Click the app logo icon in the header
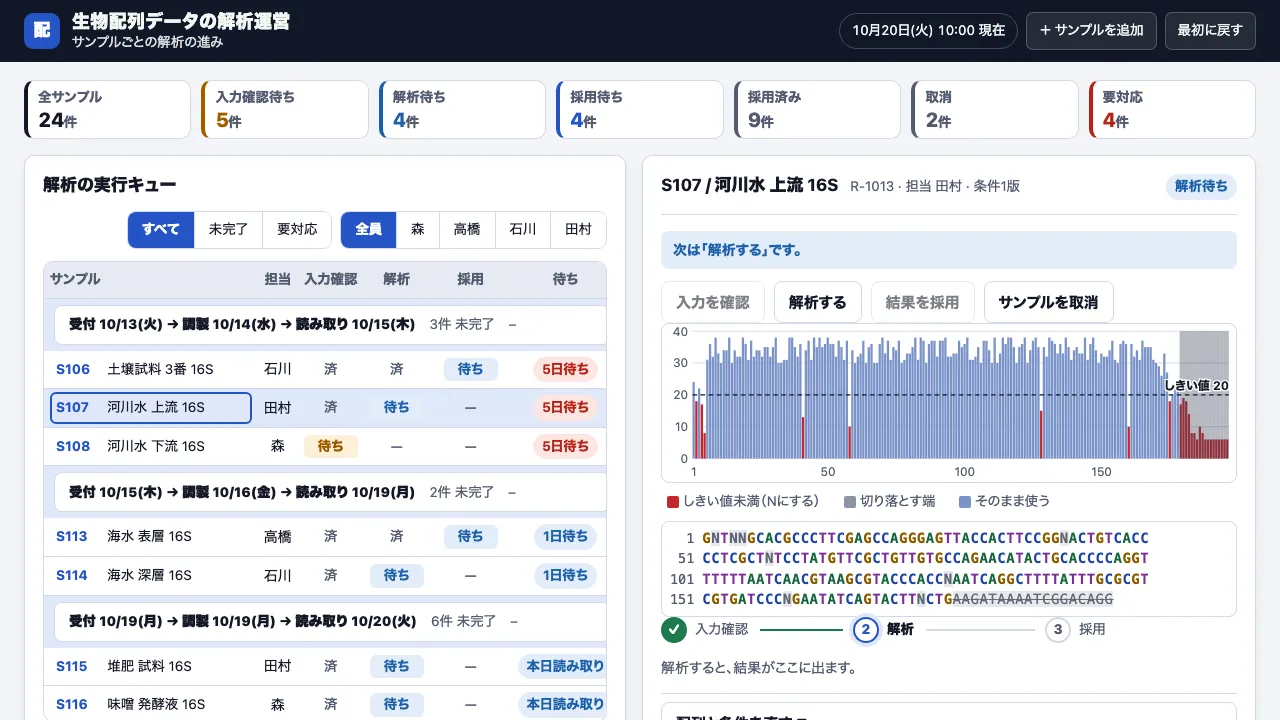 pos(42,31)
